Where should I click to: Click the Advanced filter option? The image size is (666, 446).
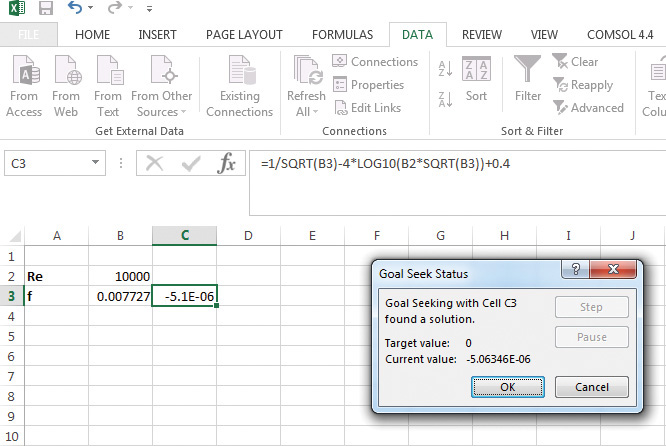click(588, 108)
